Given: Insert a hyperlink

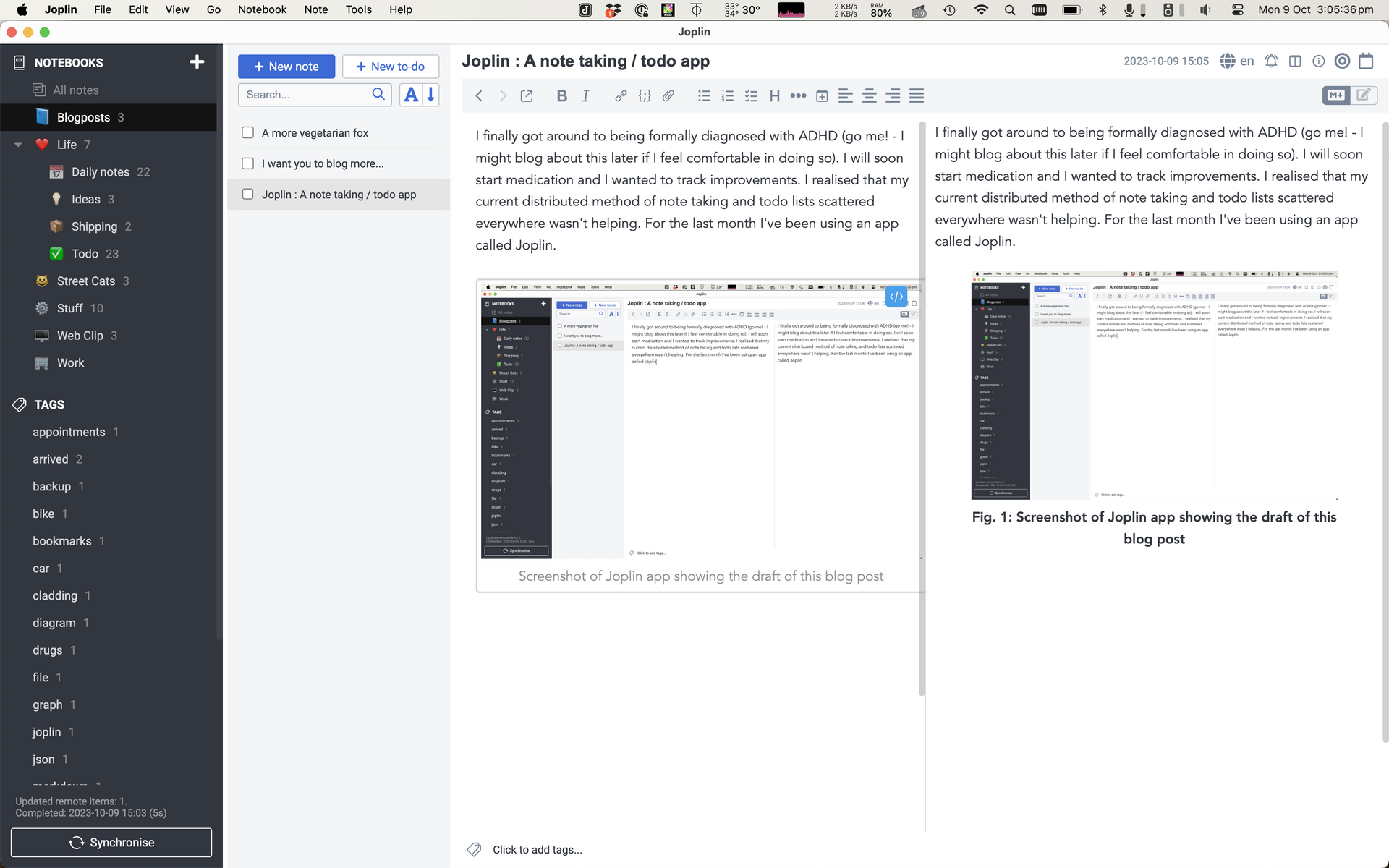Looking at the screenshot, I should coord(619,96).
